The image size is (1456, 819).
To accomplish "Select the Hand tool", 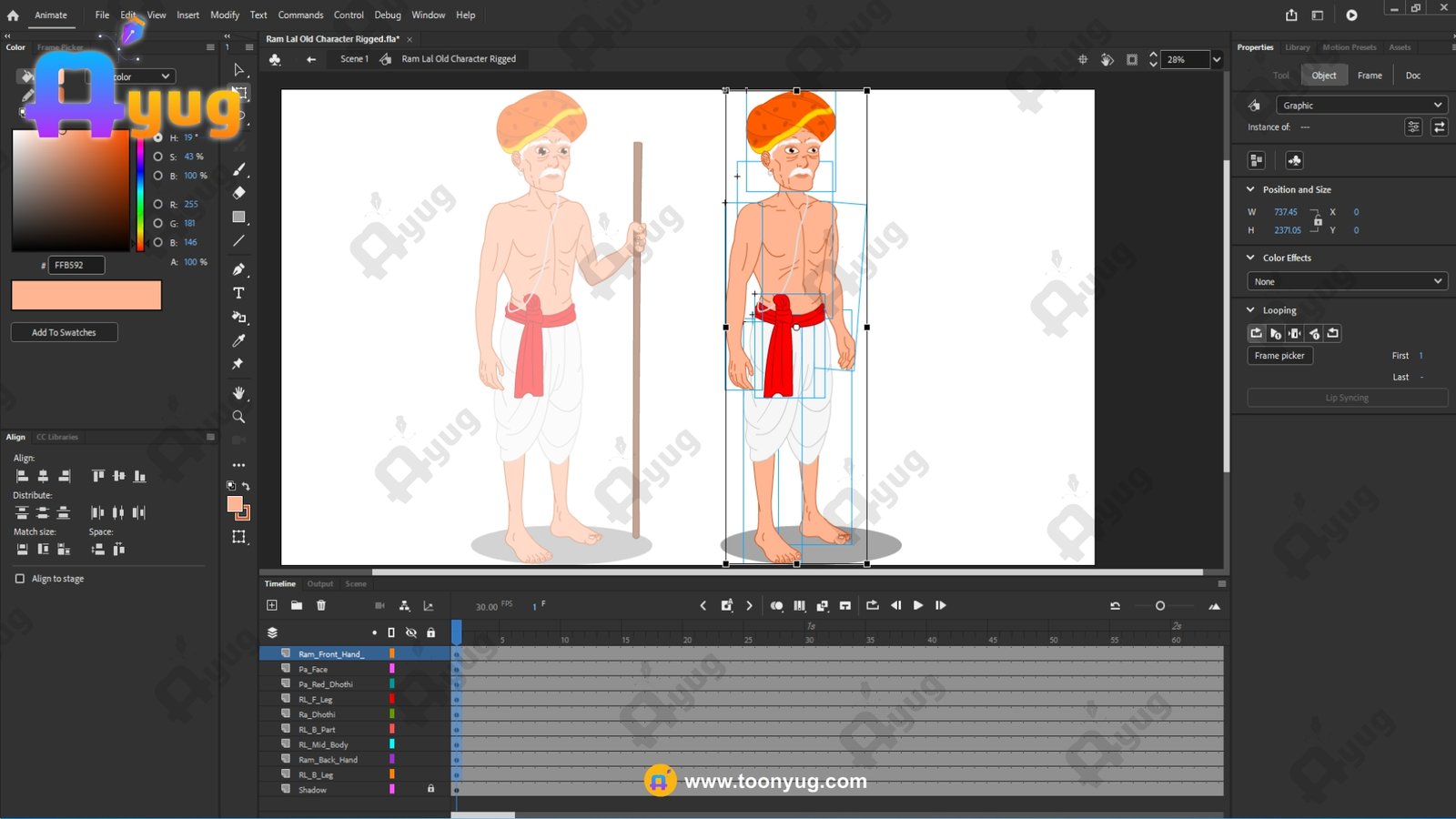I will 238,393.
